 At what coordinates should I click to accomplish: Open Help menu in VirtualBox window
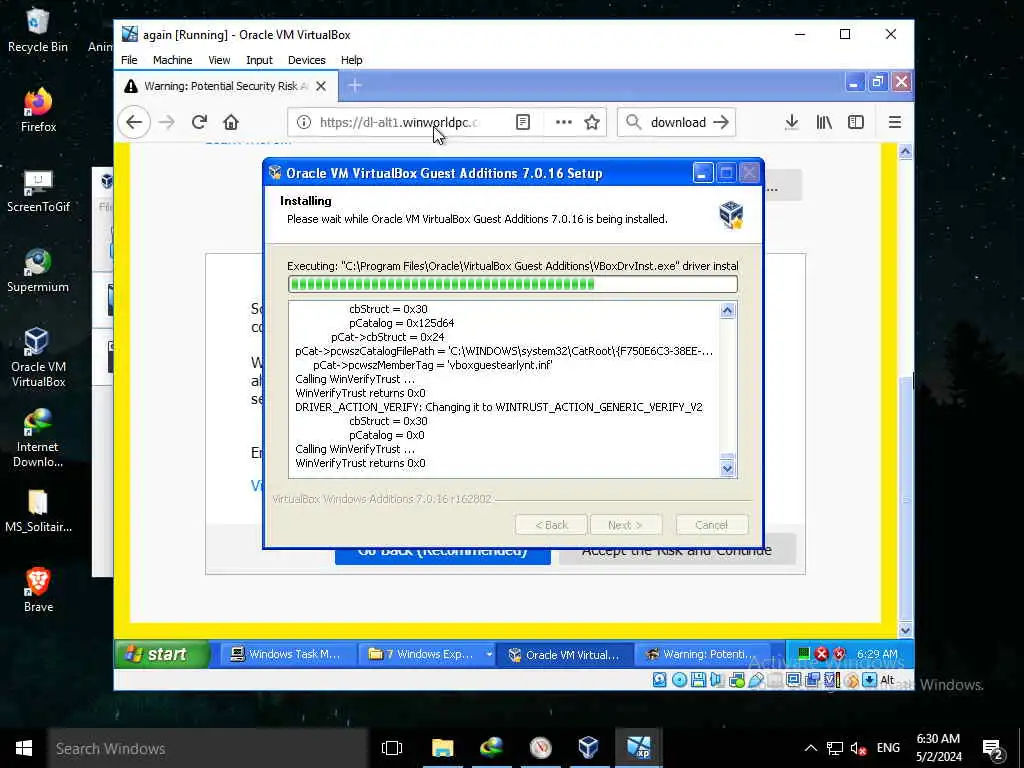(x=351, y=60)
